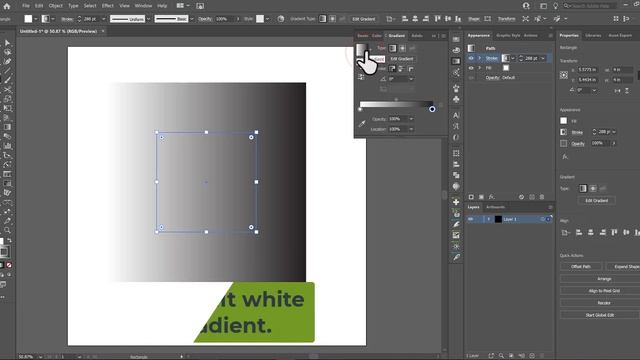Viewport: 640px width, 360px height.
Task: Click Delete Selected Item trash in Appearance panel
Action: [542, 197]
